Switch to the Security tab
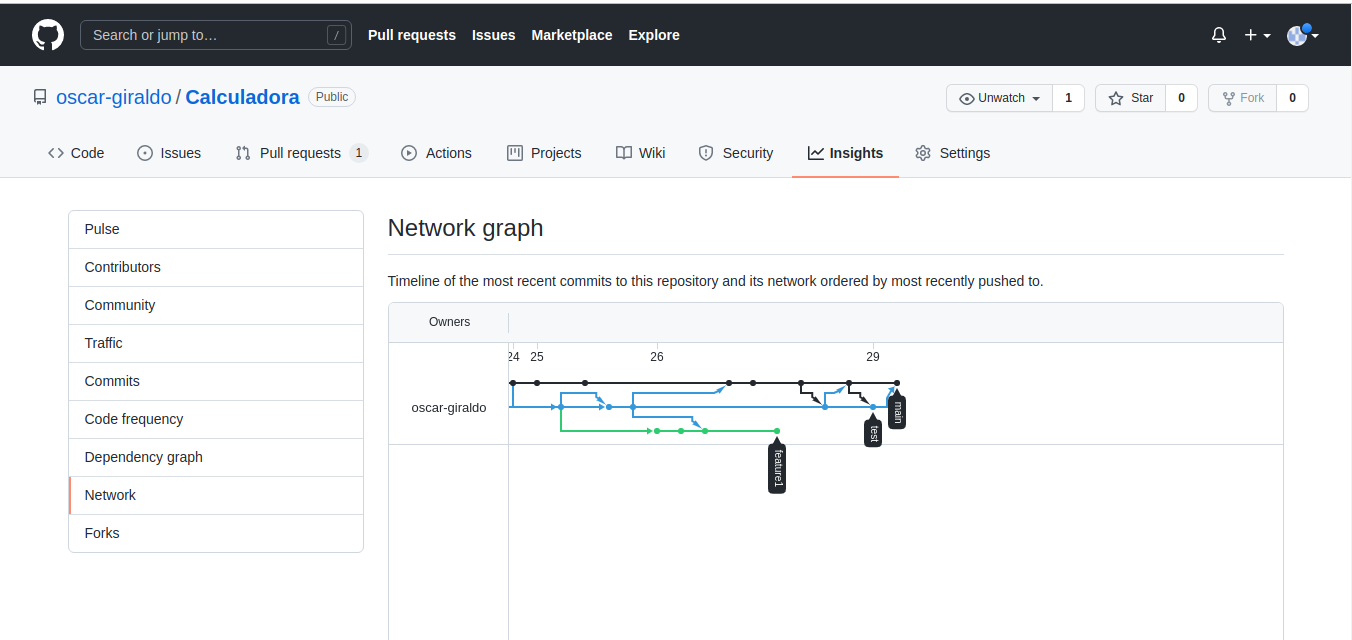1352x640 pixels. tap(736, 153)
